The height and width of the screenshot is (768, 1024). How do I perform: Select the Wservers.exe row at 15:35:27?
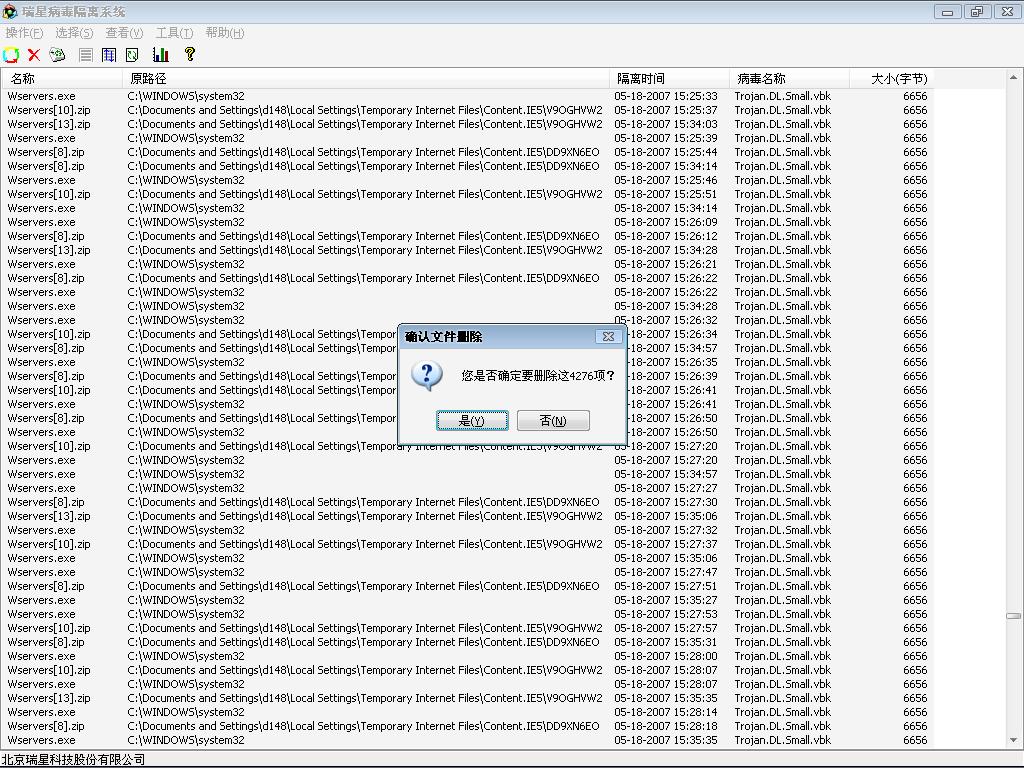click(467, 600)
